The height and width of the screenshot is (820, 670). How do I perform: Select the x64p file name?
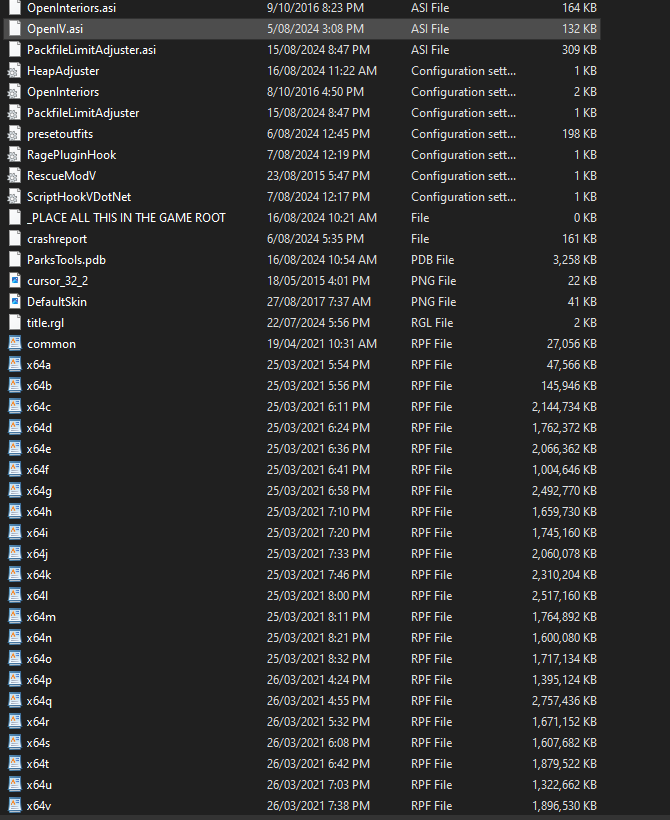coord(39,680)
